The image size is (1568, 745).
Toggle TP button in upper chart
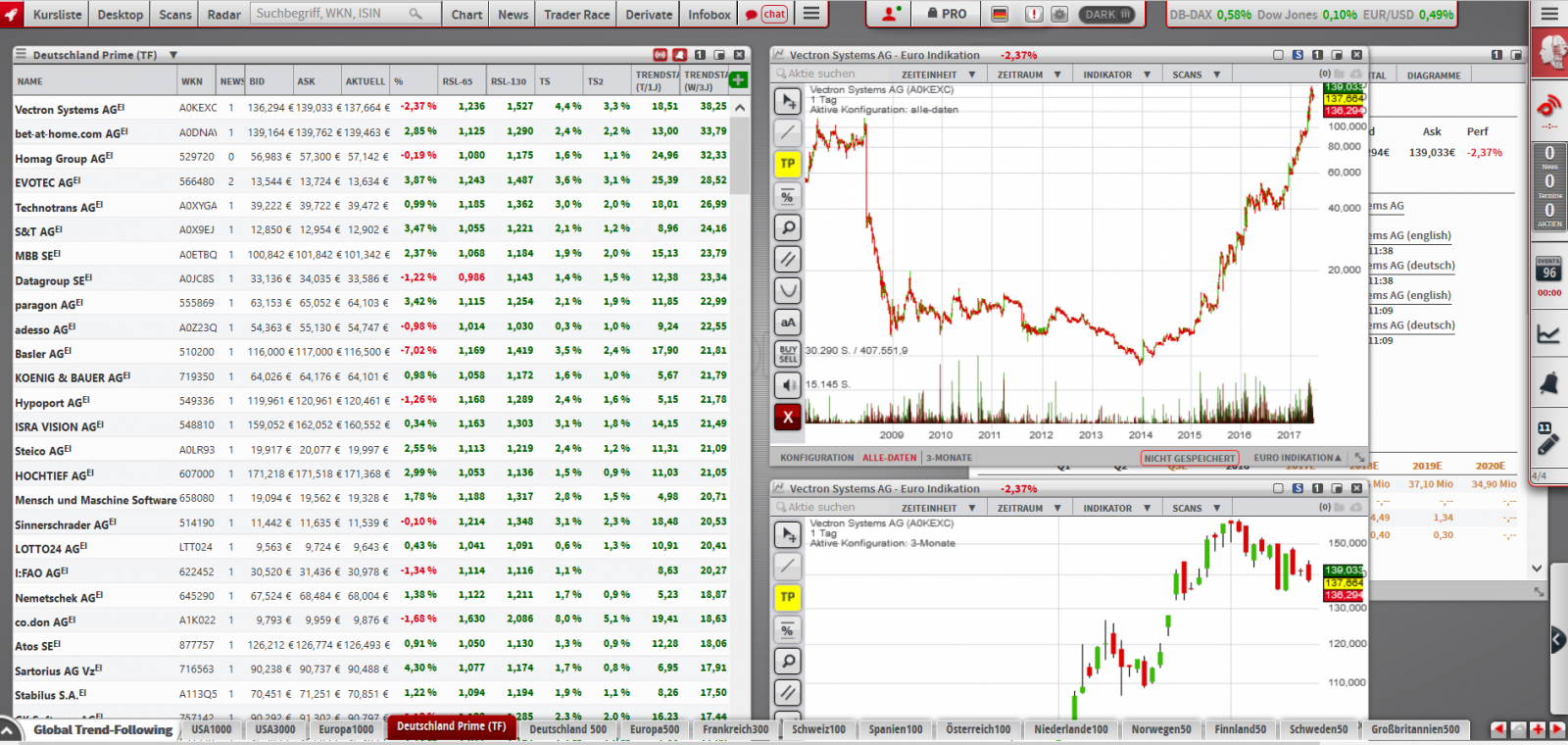click(788, 164)
